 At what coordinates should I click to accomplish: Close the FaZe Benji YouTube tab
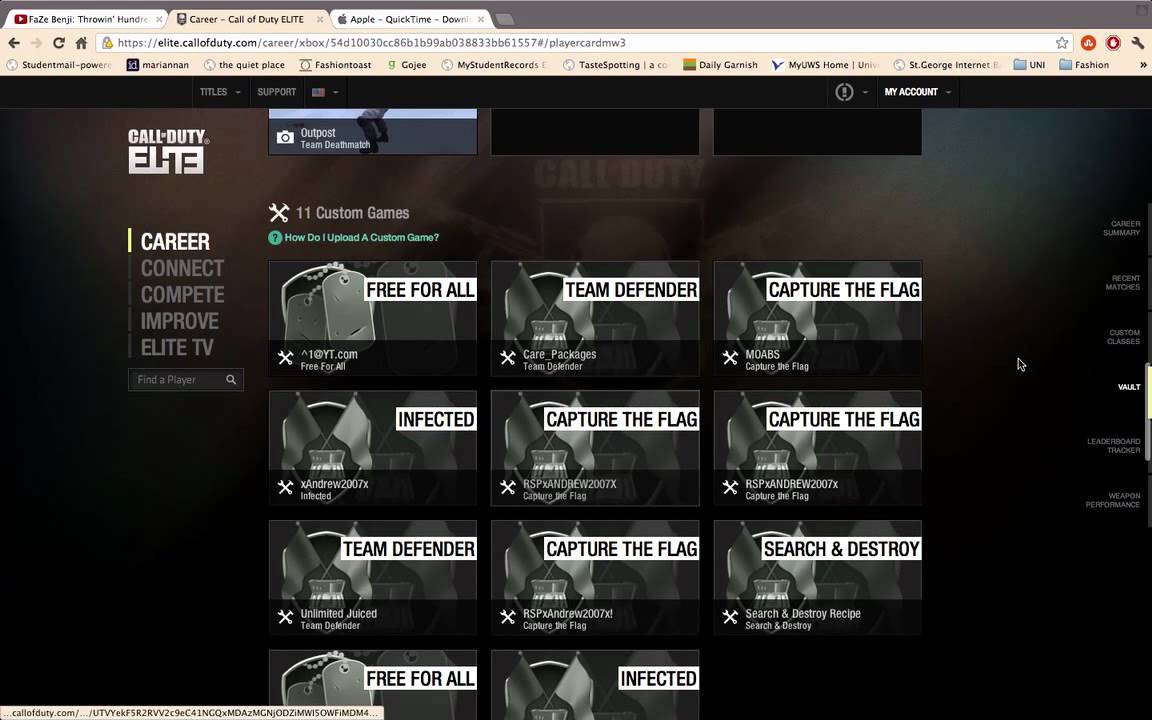[159, 19]
